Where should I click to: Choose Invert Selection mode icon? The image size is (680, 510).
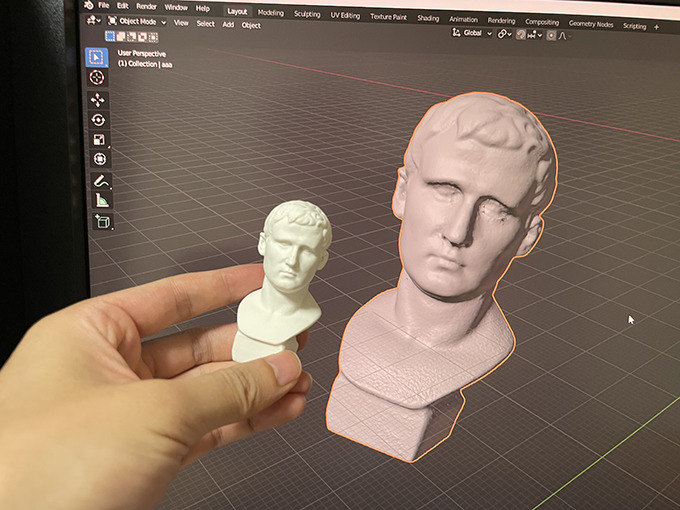click(142, 37)
